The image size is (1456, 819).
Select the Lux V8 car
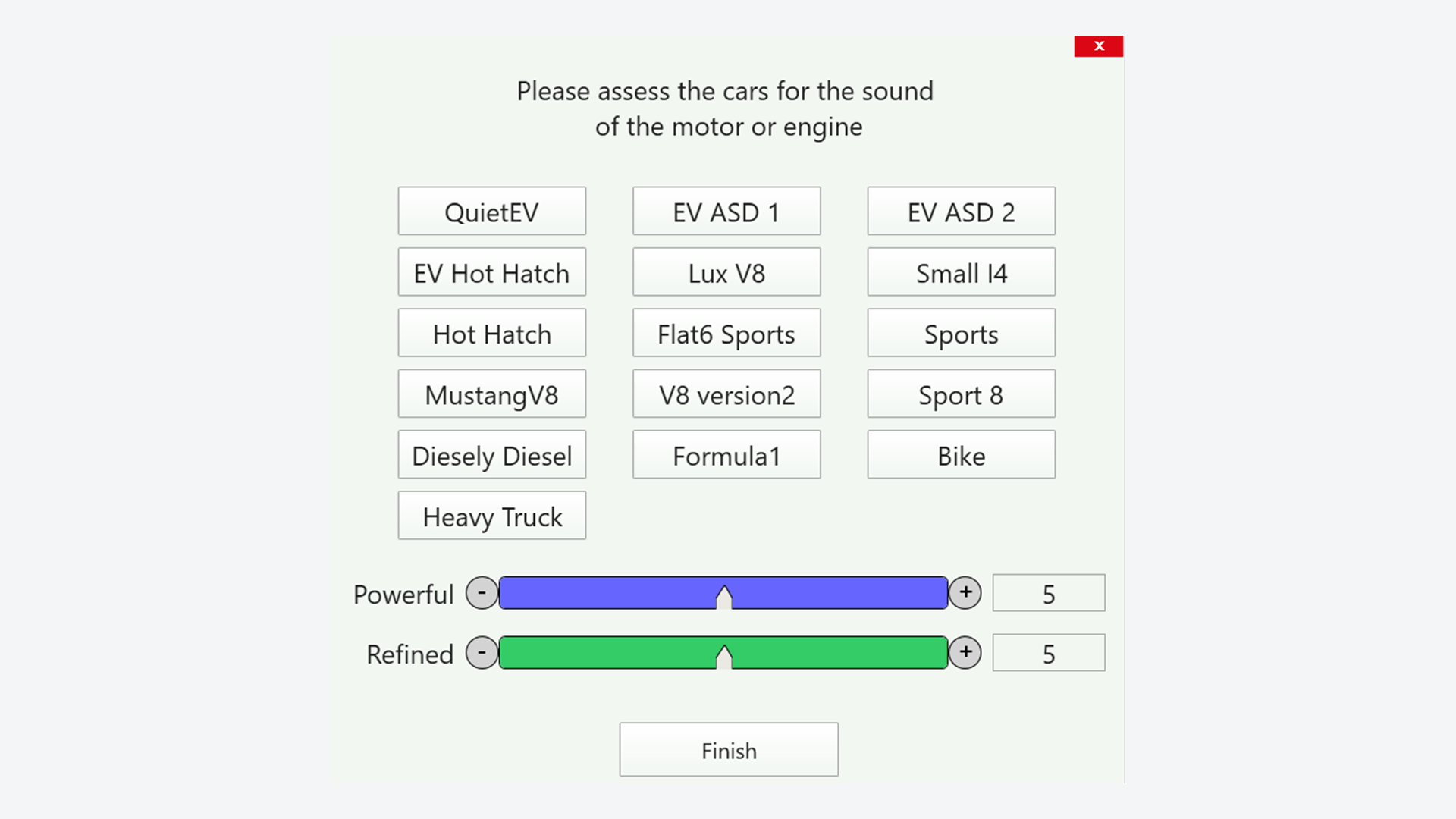coord(726,272)
